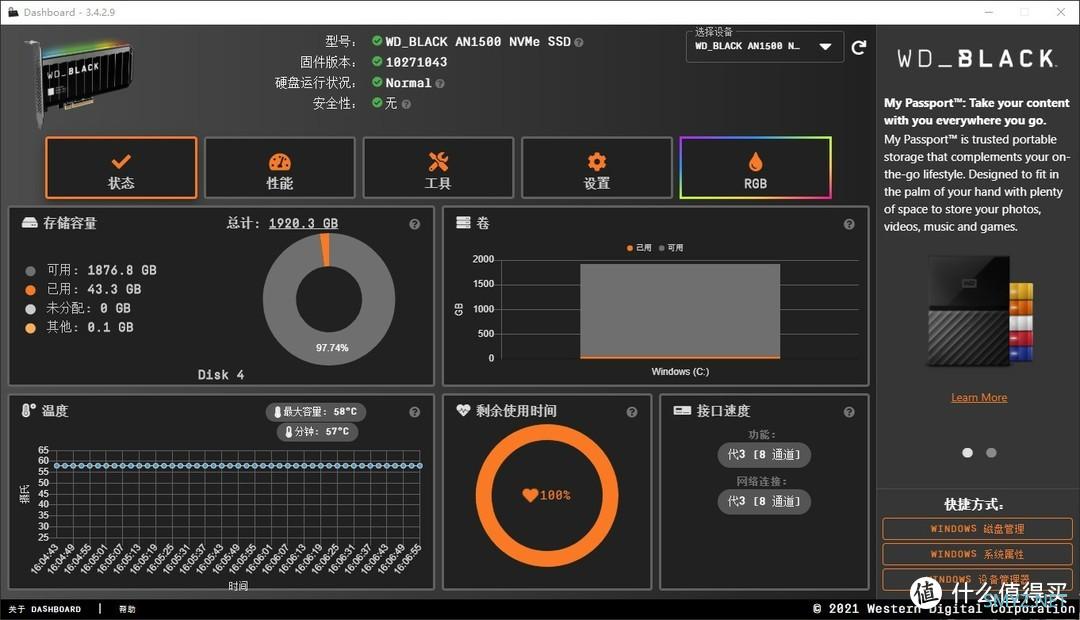Image resolution: width=1080 pixels, height=620 pixels.
Task: Click the 硬盘运行状况 check icon
Action: pyautogui.click(x=377, y=82)
